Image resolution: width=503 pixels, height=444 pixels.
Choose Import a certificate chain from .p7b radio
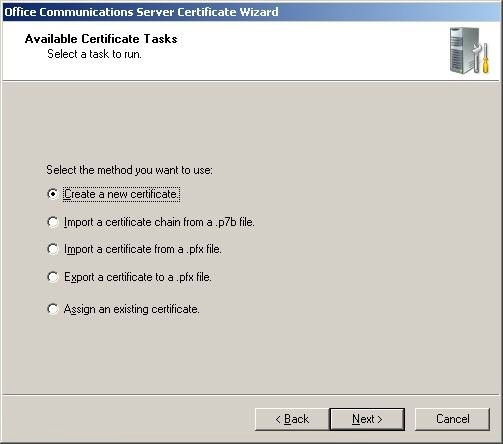pos(53,222)
